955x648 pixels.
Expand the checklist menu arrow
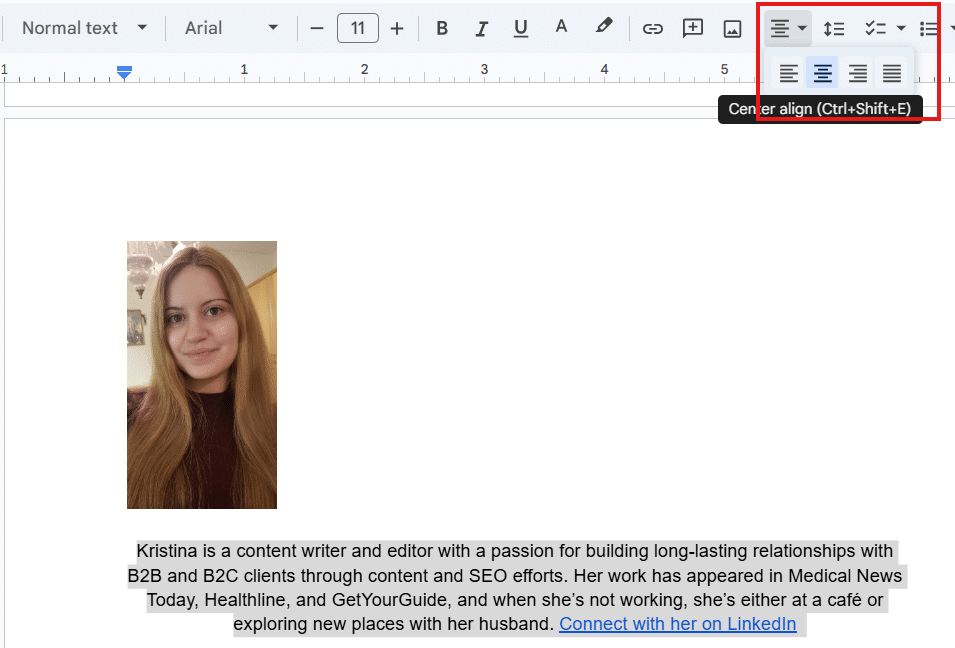point(901,28)
